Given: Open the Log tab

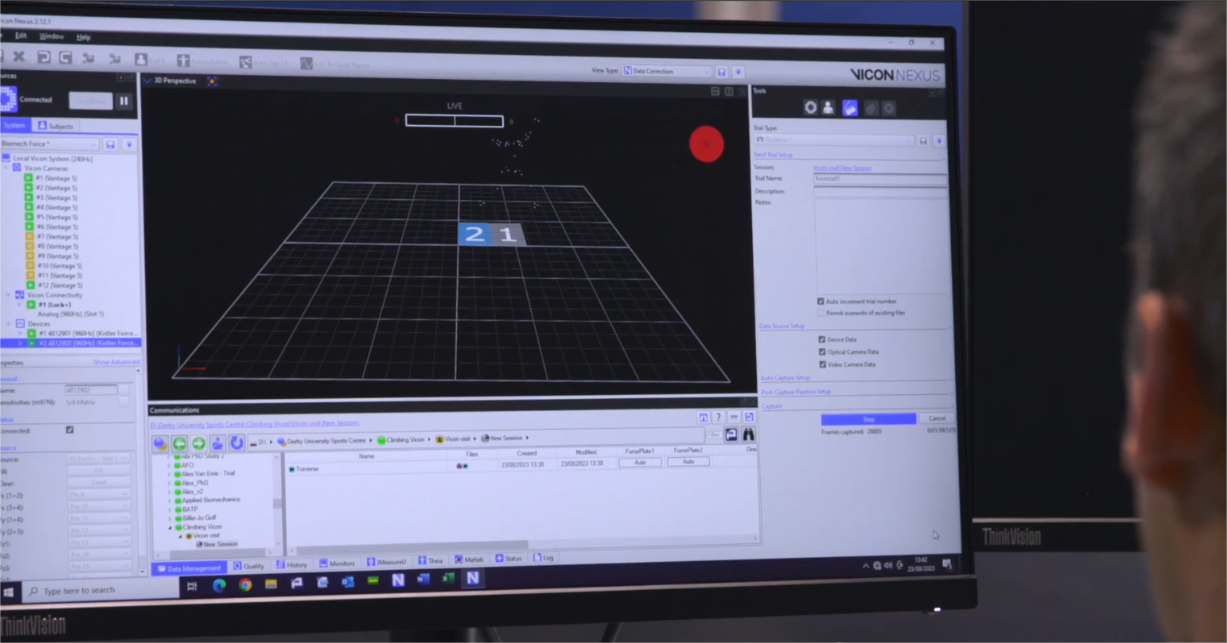Looking at the screenshot, I should pos(544,558).
